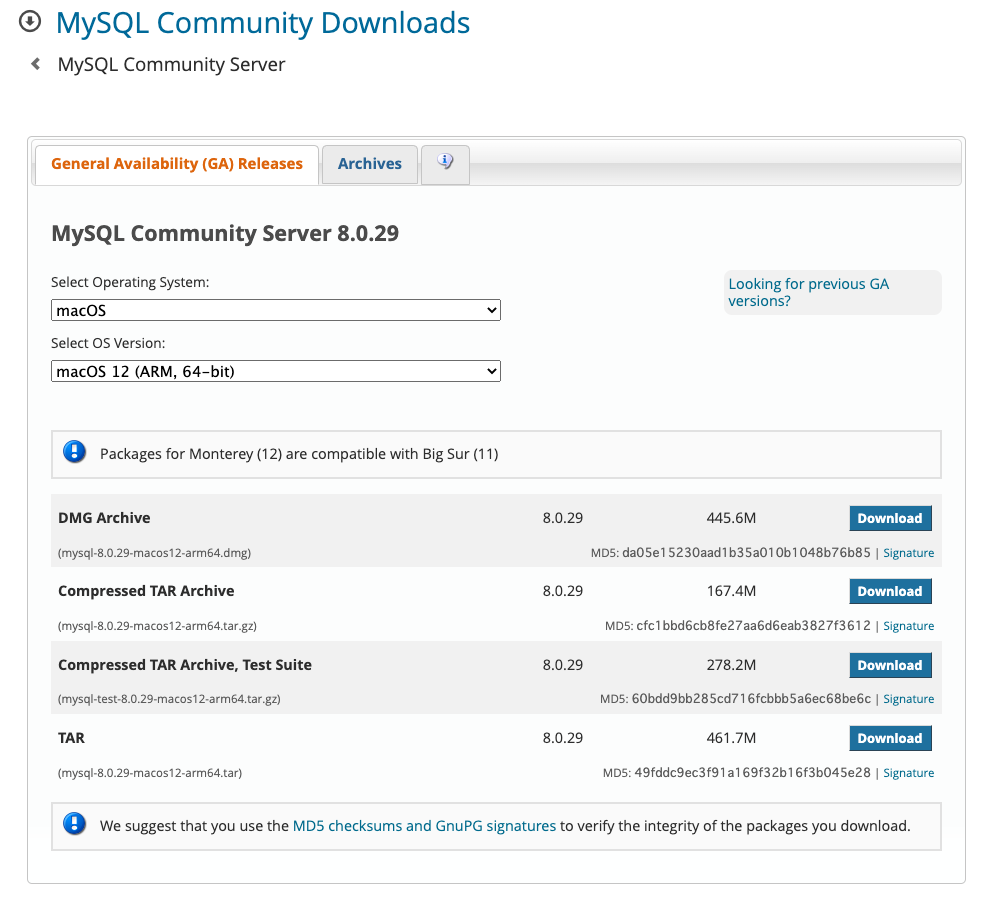Viewport: 990px width, 902px height.
Task: Click DMG Archive title text
Action: 104,518
